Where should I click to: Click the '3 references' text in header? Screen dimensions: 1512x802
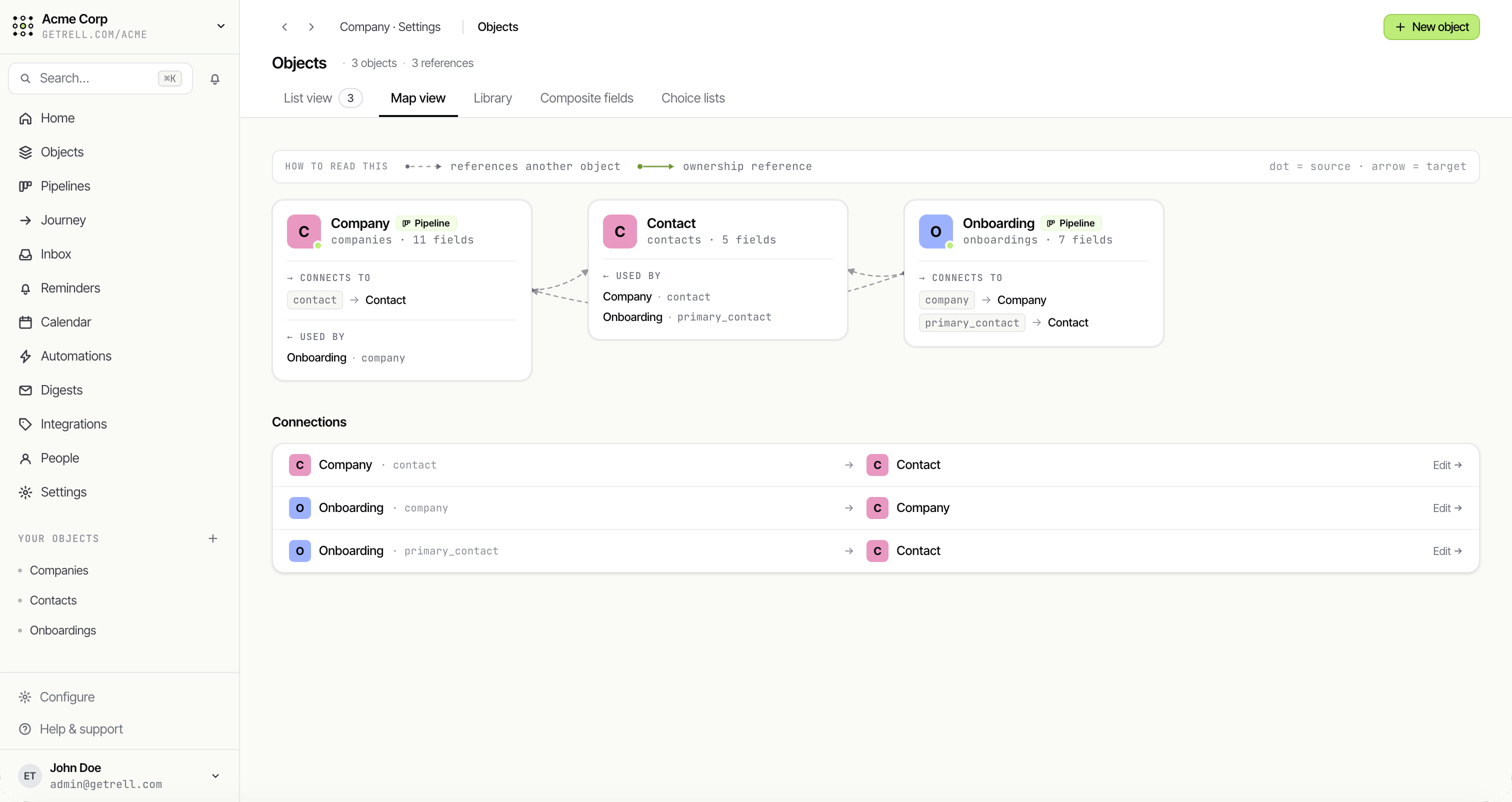(442, 63)
